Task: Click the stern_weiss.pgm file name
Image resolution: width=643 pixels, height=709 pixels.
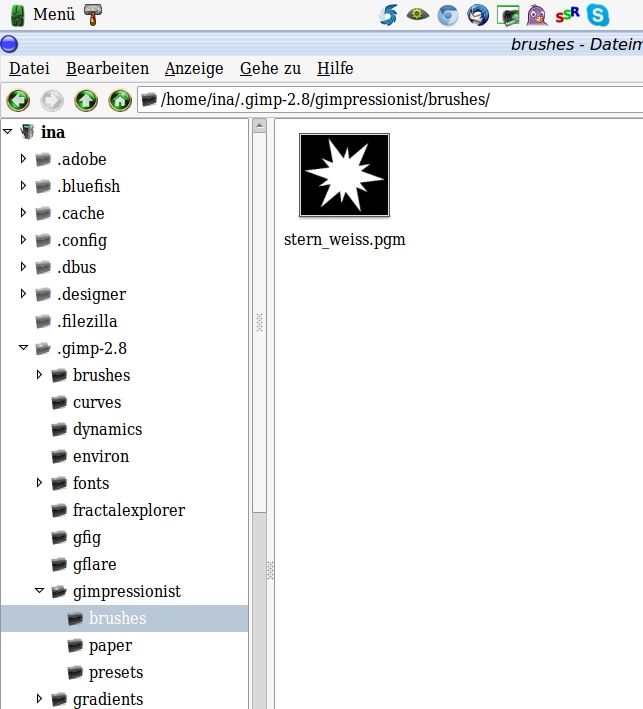Action: point(345,240)
